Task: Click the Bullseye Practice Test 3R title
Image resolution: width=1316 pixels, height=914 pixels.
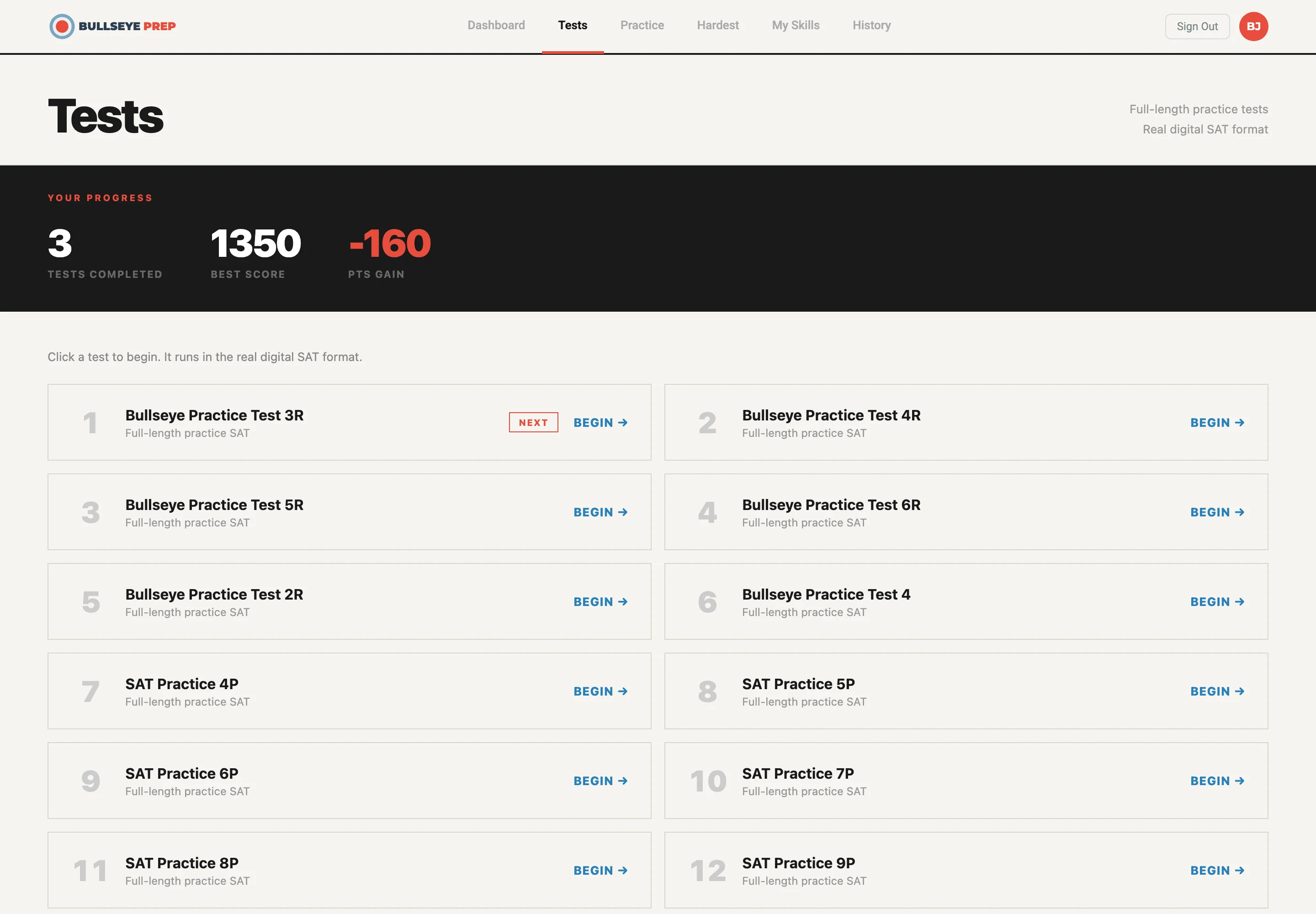Action: click(214, 415)
